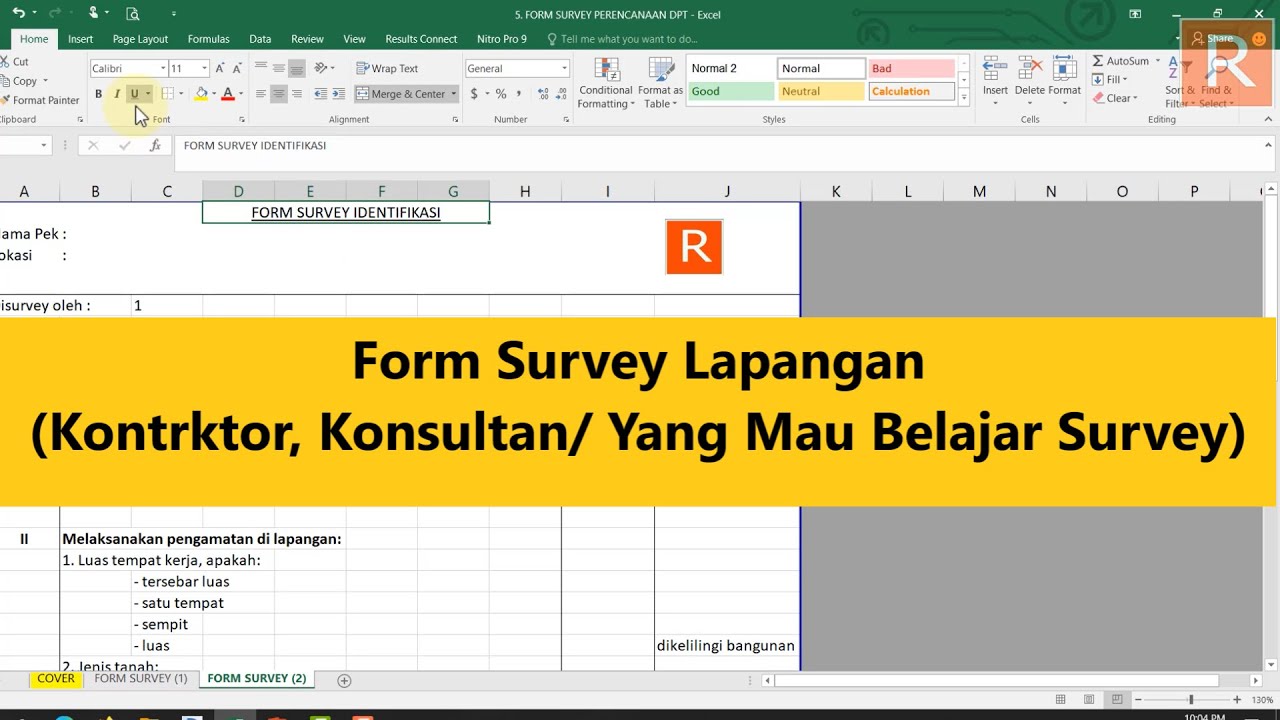Decrease font size with smaller A
Screen dimensions: 1280x720
[236, 68]
